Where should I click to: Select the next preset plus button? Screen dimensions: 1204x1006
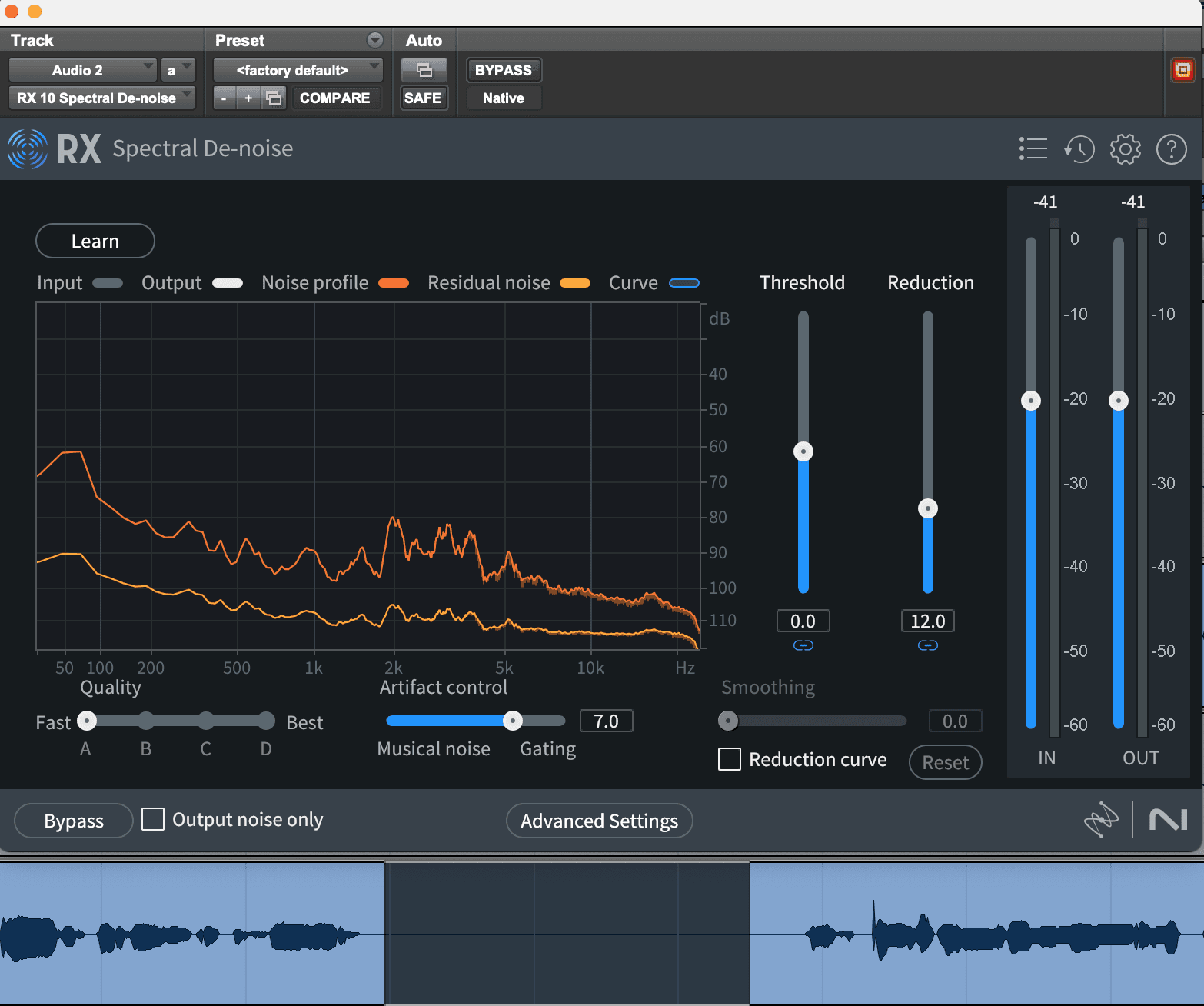click(x=248, y=98)
